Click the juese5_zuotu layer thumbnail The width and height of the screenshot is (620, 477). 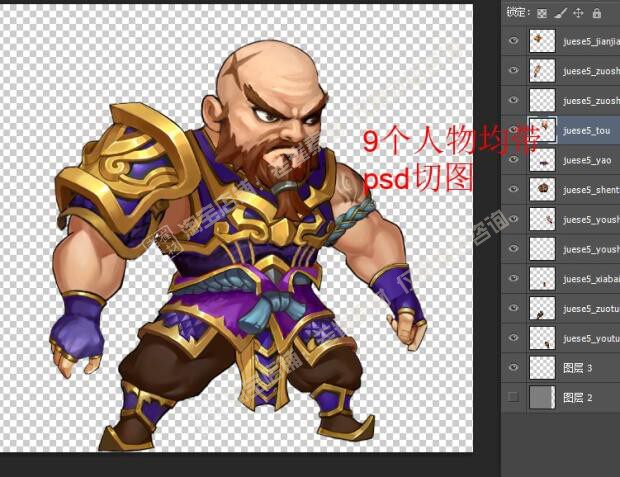tap(542, 308)
